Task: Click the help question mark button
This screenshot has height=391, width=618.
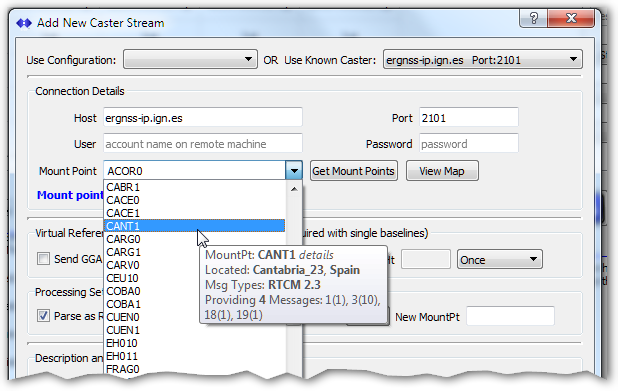Action: pyautogui.click(x=533, y=18)
